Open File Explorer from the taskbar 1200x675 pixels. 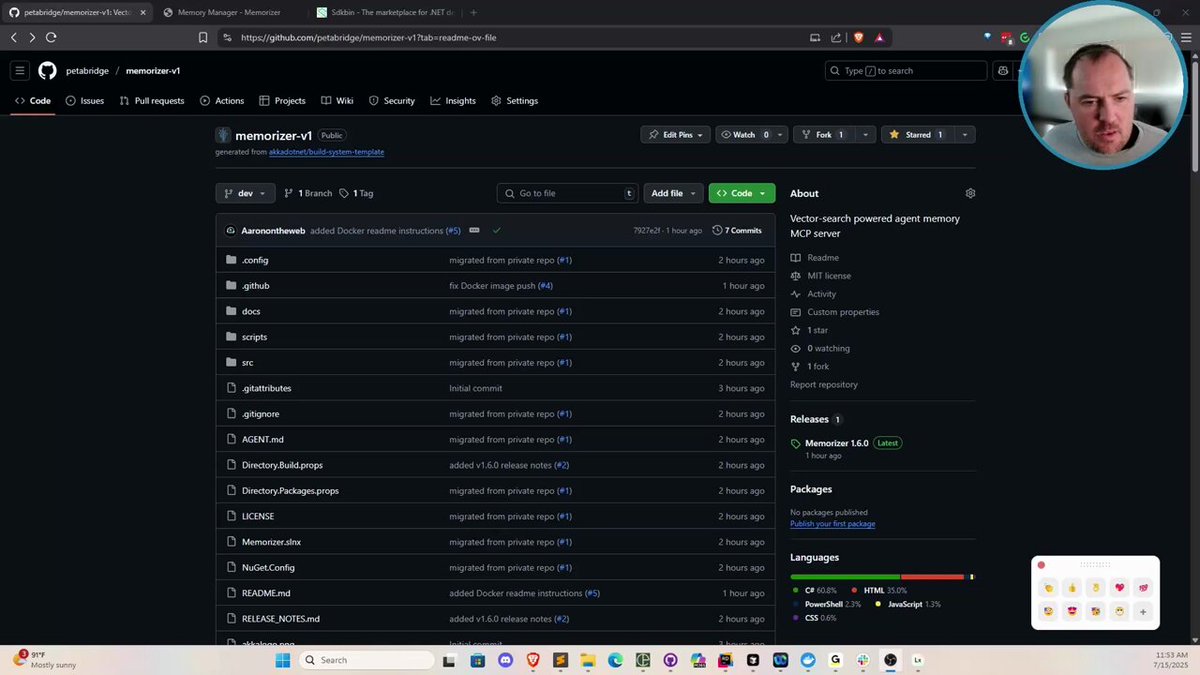click(x=588, y=660)
